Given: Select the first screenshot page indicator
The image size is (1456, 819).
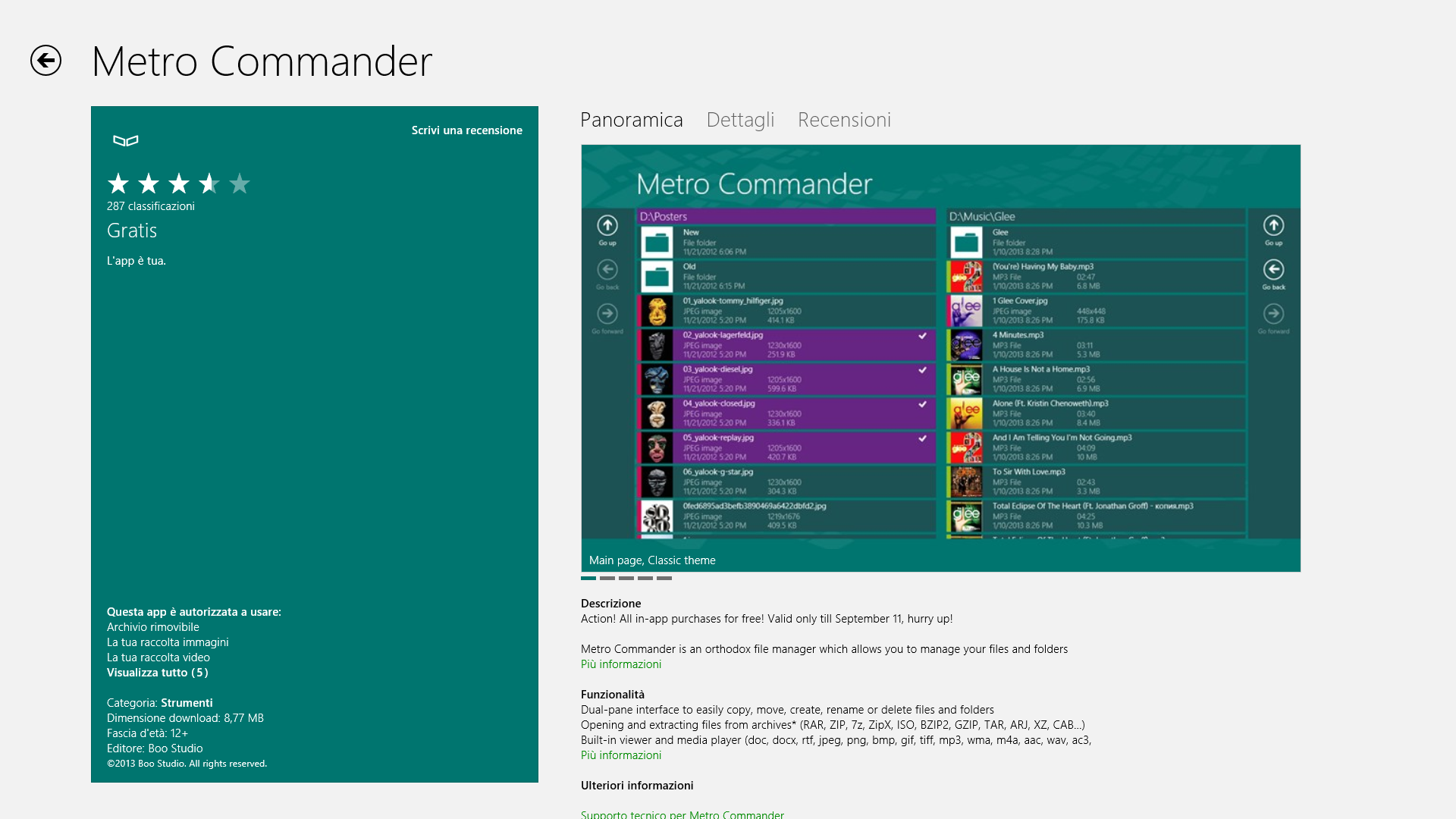Looking at the screenshot, I should (588, 578).
